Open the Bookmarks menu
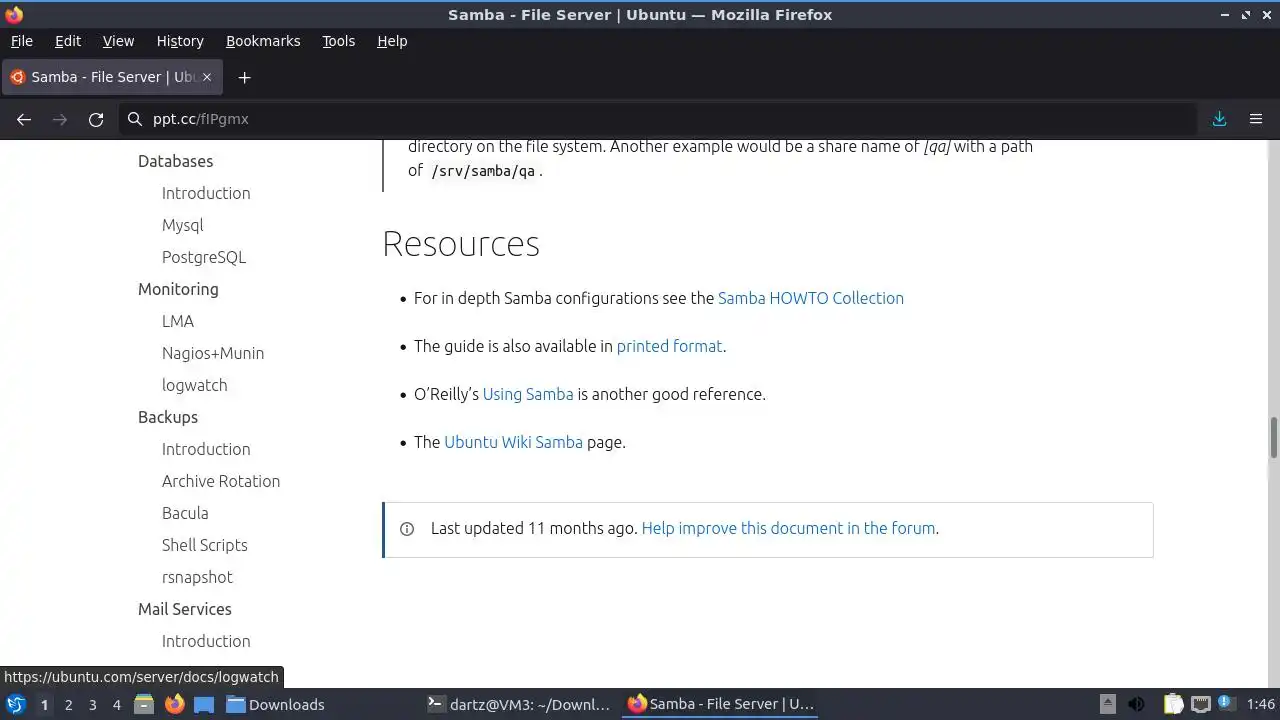This screenshot has height=720, width=1280. coord(263,41)
